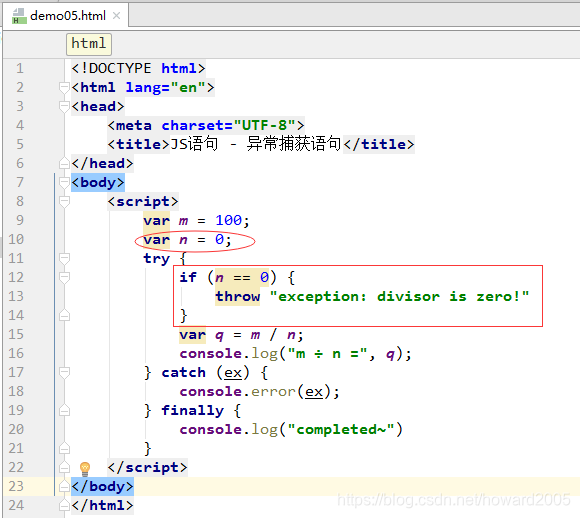Click line number 1 in the gutter

tap(20, 68)
